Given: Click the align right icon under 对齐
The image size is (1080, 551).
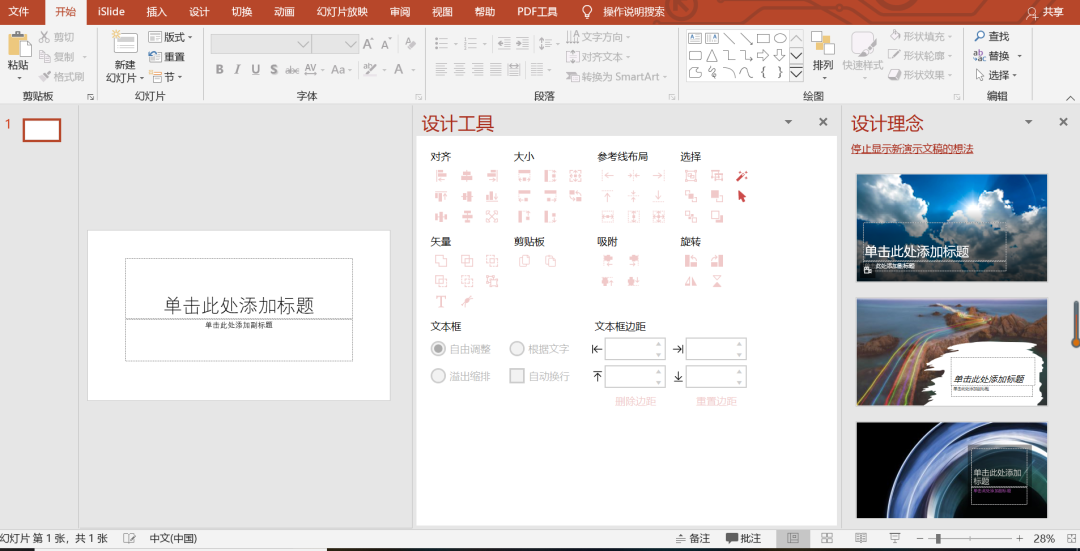Looking at the screenshot, I should (x=492, y=176).
